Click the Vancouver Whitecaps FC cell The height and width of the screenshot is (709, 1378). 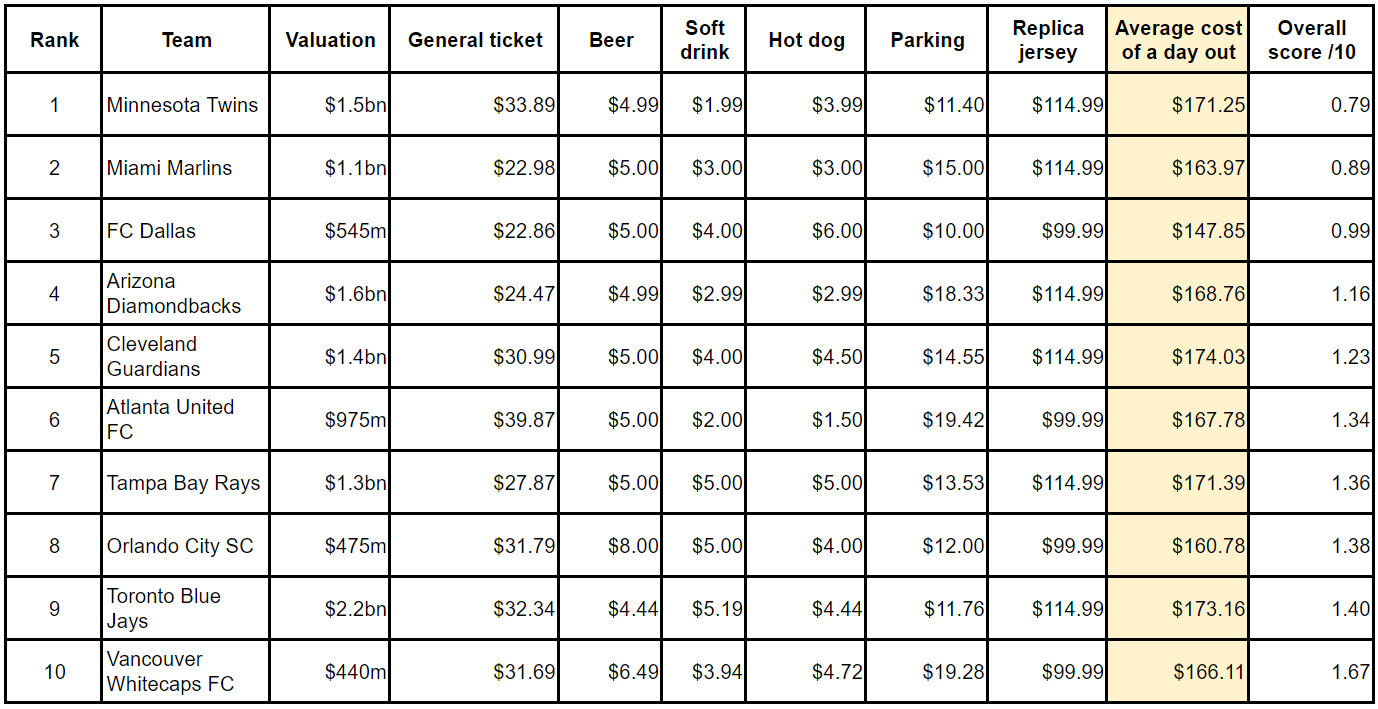(x=170, y=672)
